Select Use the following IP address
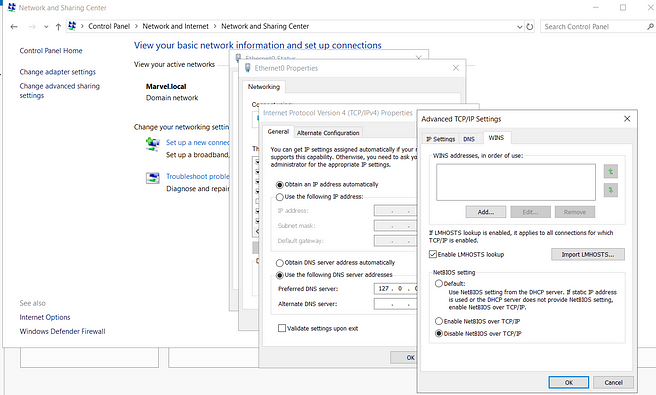This screenshot has height=395, width=656. tap(279, 197)
